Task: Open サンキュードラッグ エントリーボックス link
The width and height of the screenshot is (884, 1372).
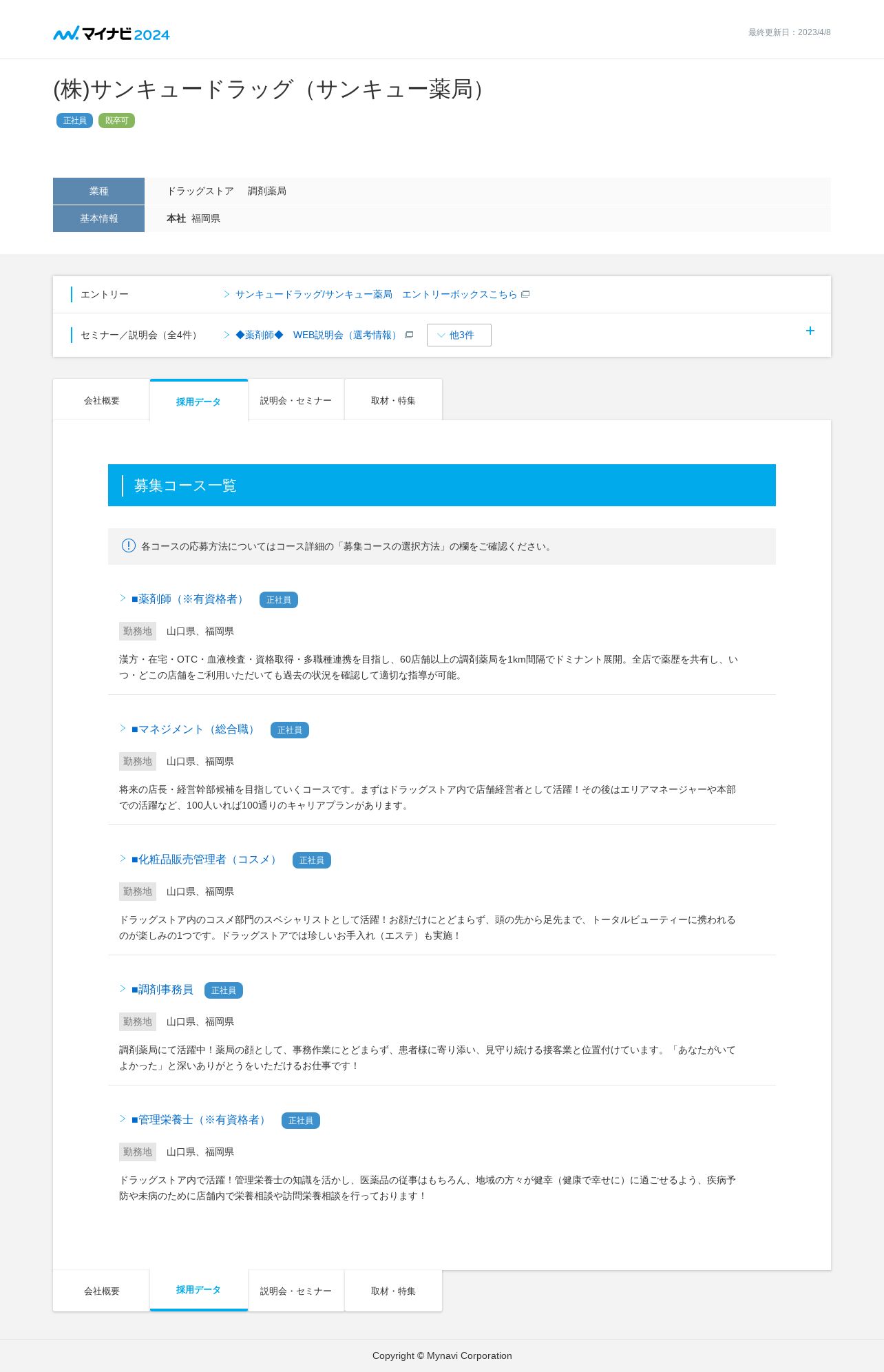Action: click(376, 294)
